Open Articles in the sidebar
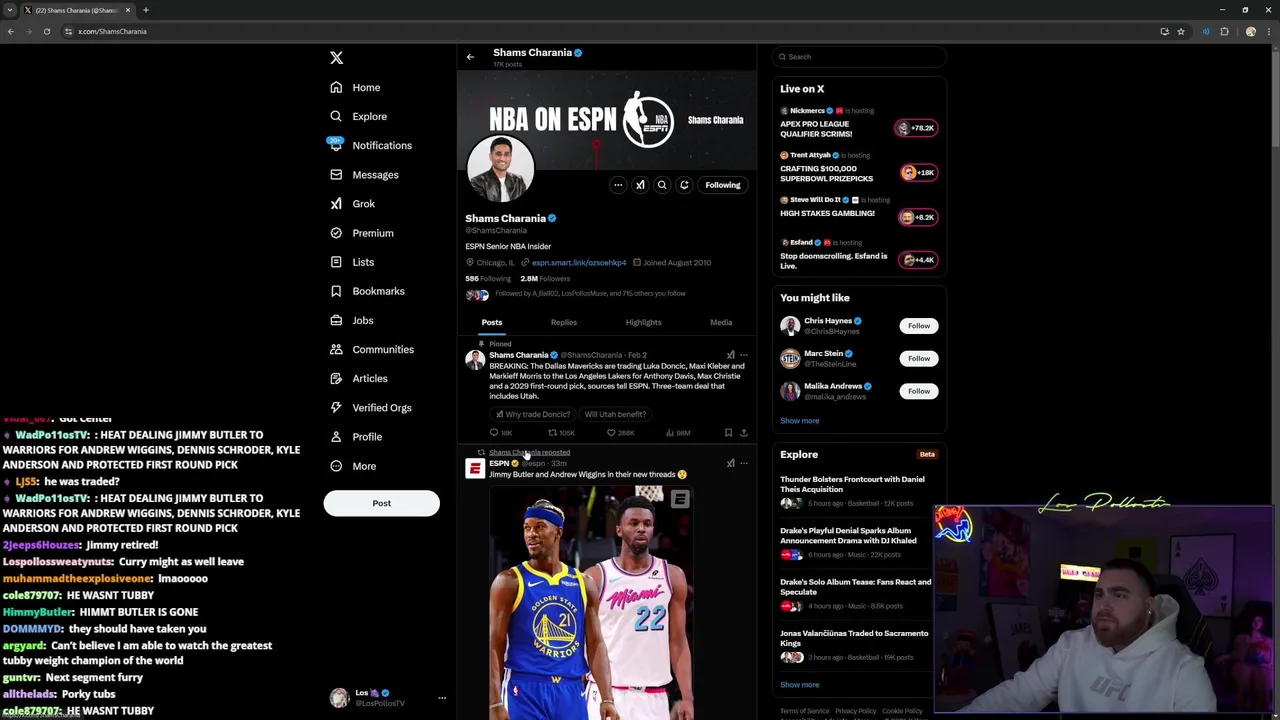The image size is (1280, 720). coord(358,378)
